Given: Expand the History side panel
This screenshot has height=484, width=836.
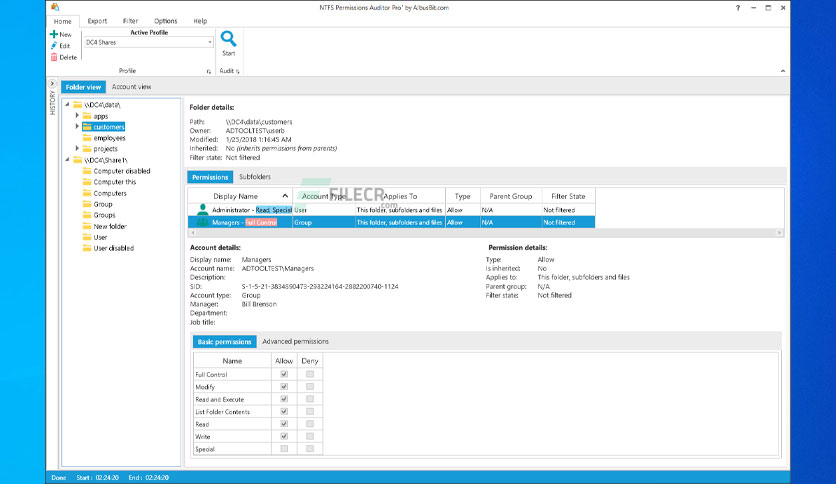Looking at the screenshot, I should coord(52,84).
